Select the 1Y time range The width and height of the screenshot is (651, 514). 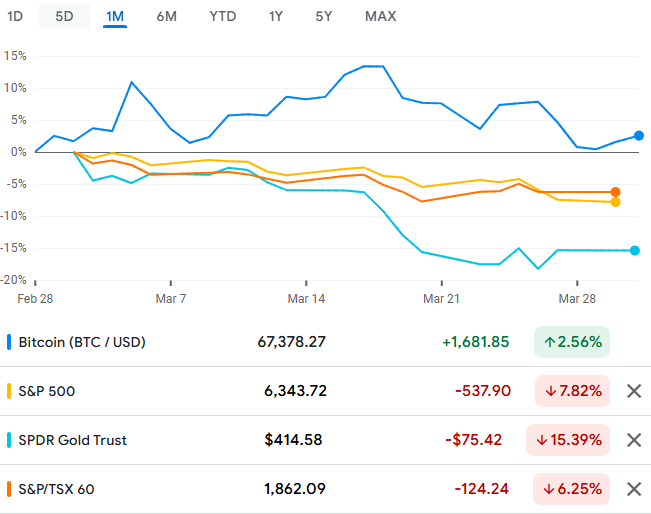point(276,16)
